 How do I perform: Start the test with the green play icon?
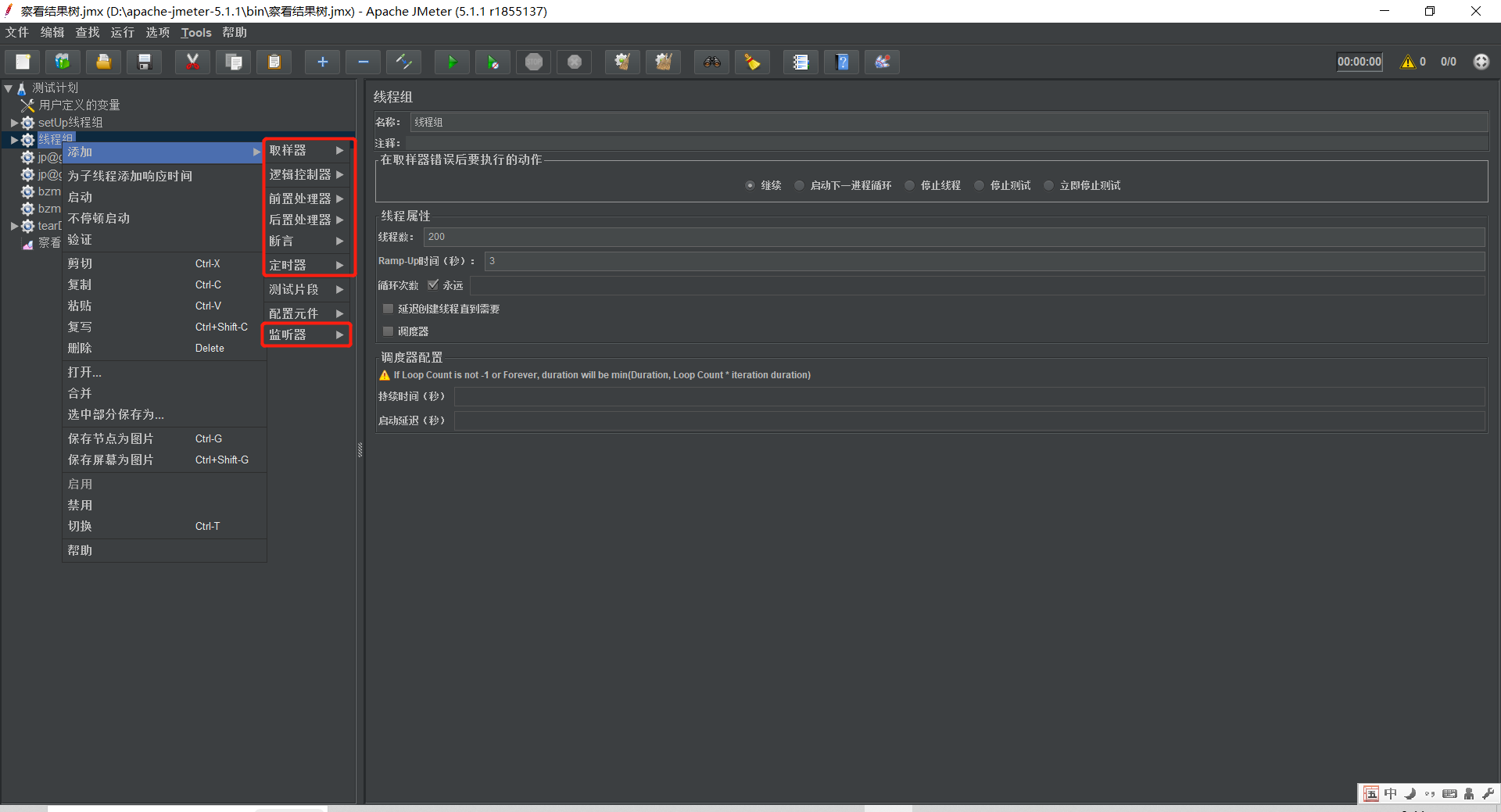click(452, 62)
